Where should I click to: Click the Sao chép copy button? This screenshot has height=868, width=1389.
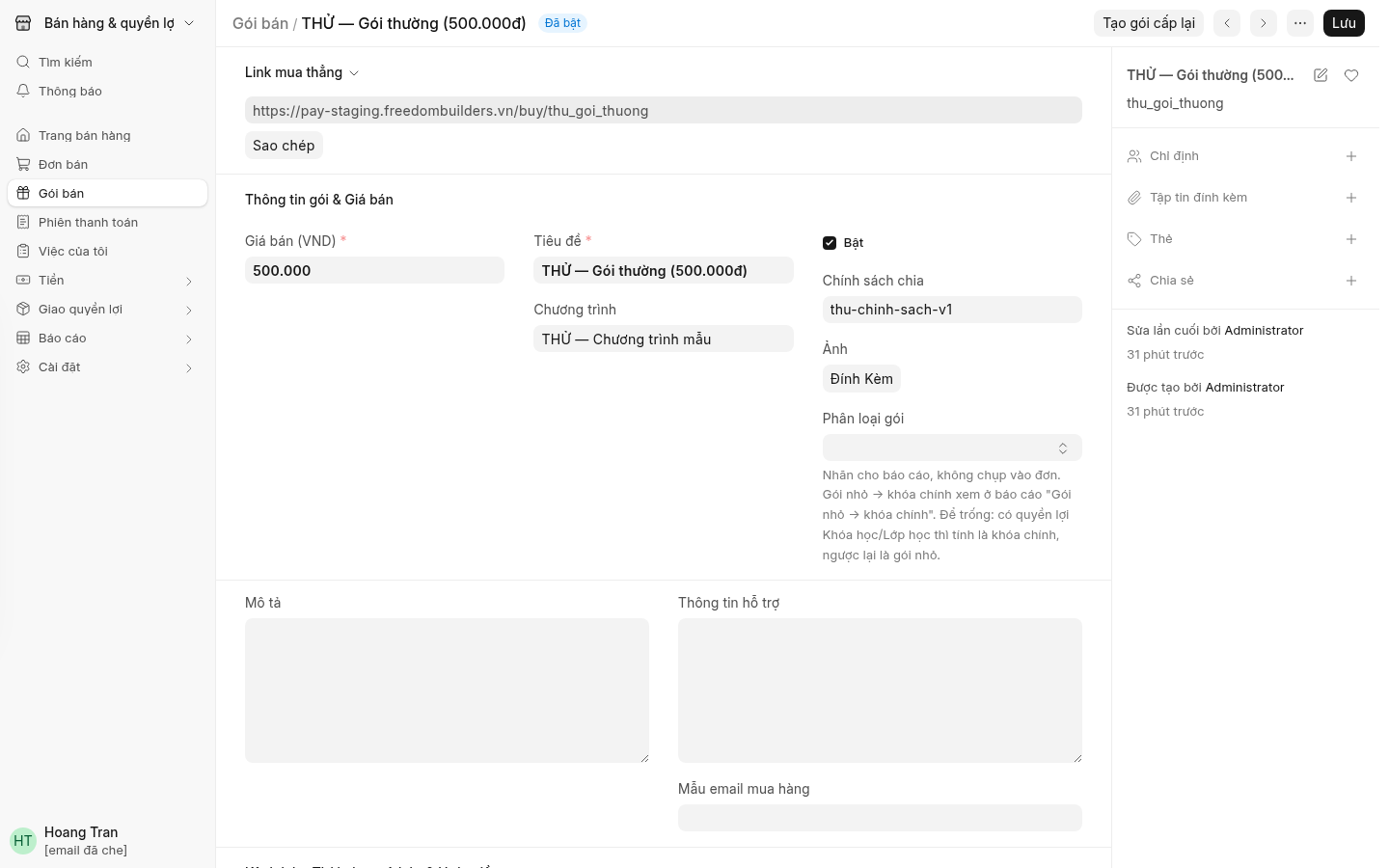point(284,146)
